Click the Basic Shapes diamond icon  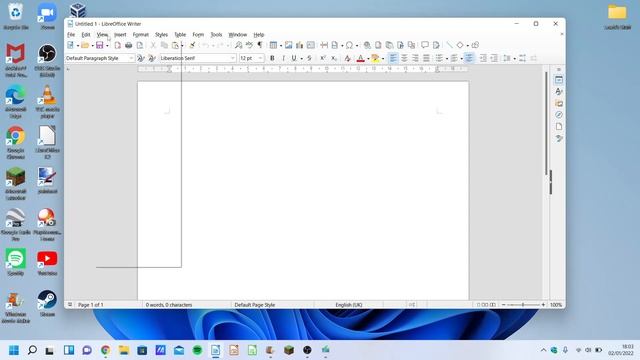click(x=460, y=45)
